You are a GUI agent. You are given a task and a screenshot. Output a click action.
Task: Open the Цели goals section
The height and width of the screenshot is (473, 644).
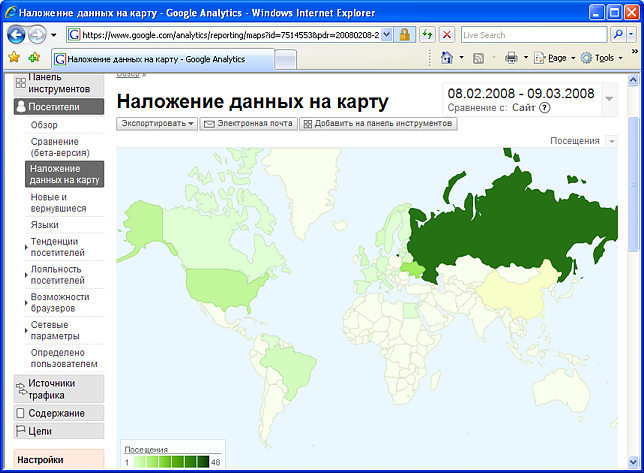tap(59, 431)
